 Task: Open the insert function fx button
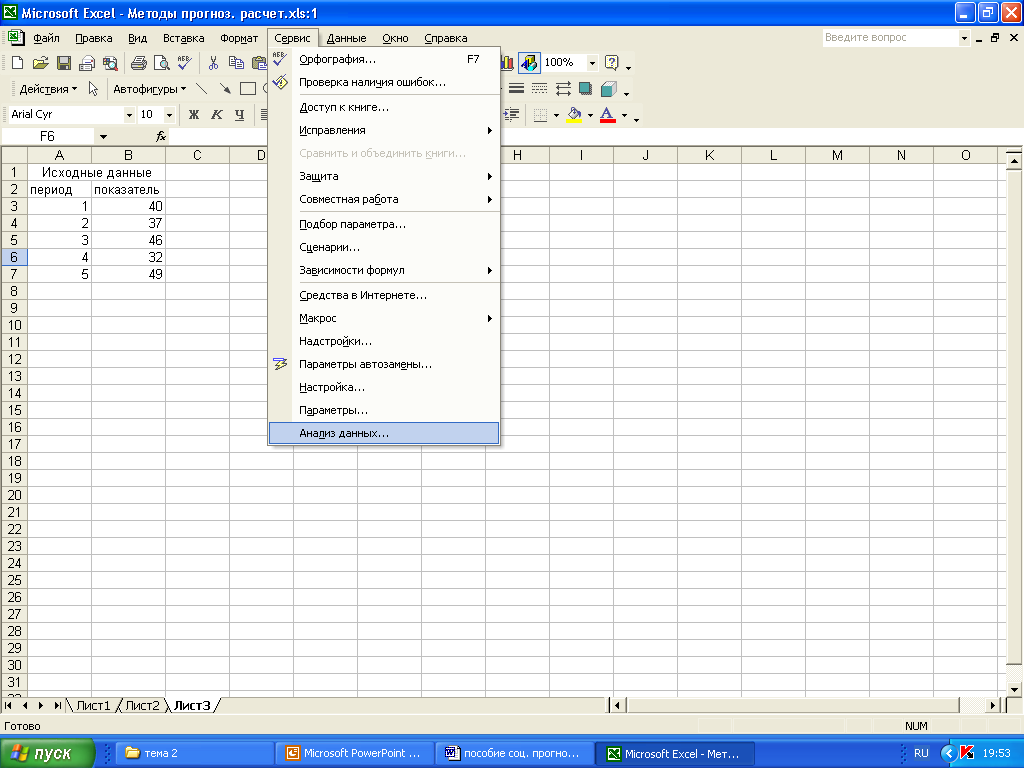click(161, 136)
